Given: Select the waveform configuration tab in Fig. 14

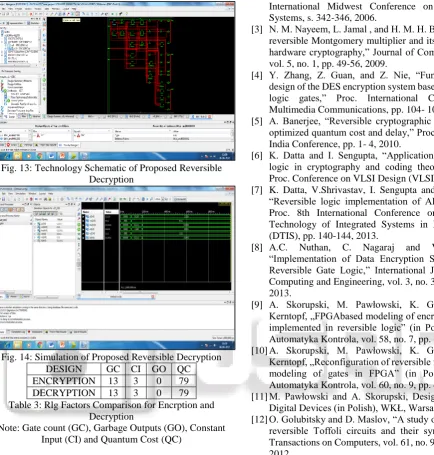Looking at the screenshot, I should click(x=116, y=296).
